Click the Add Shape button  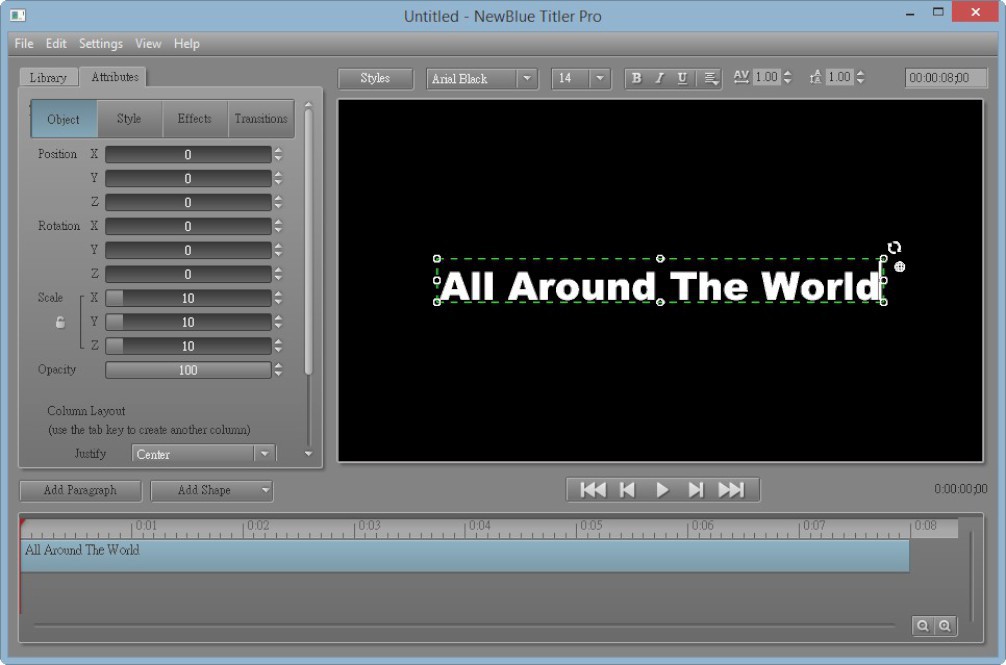204,491
